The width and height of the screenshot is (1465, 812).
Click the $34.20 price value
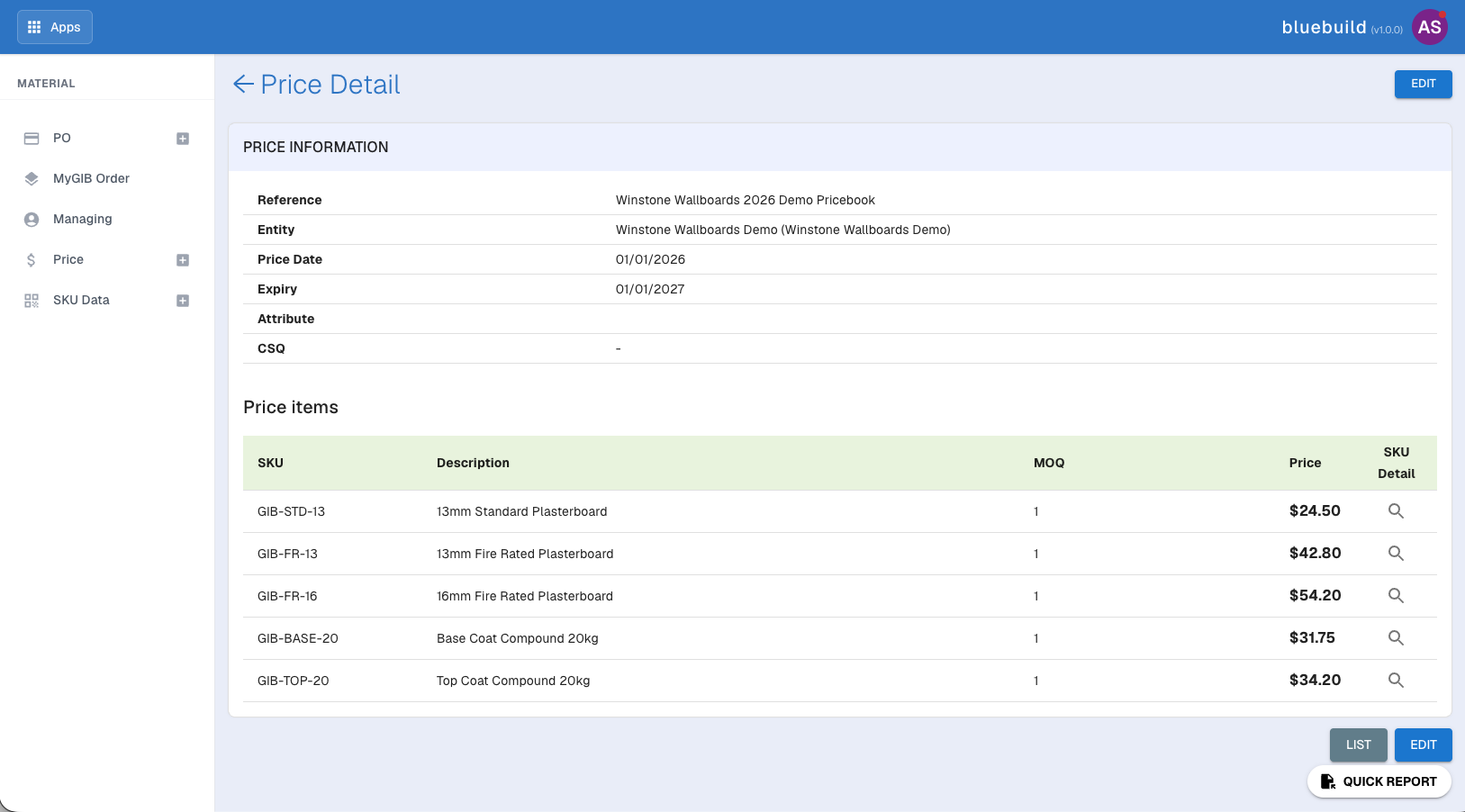(1315, 680)
